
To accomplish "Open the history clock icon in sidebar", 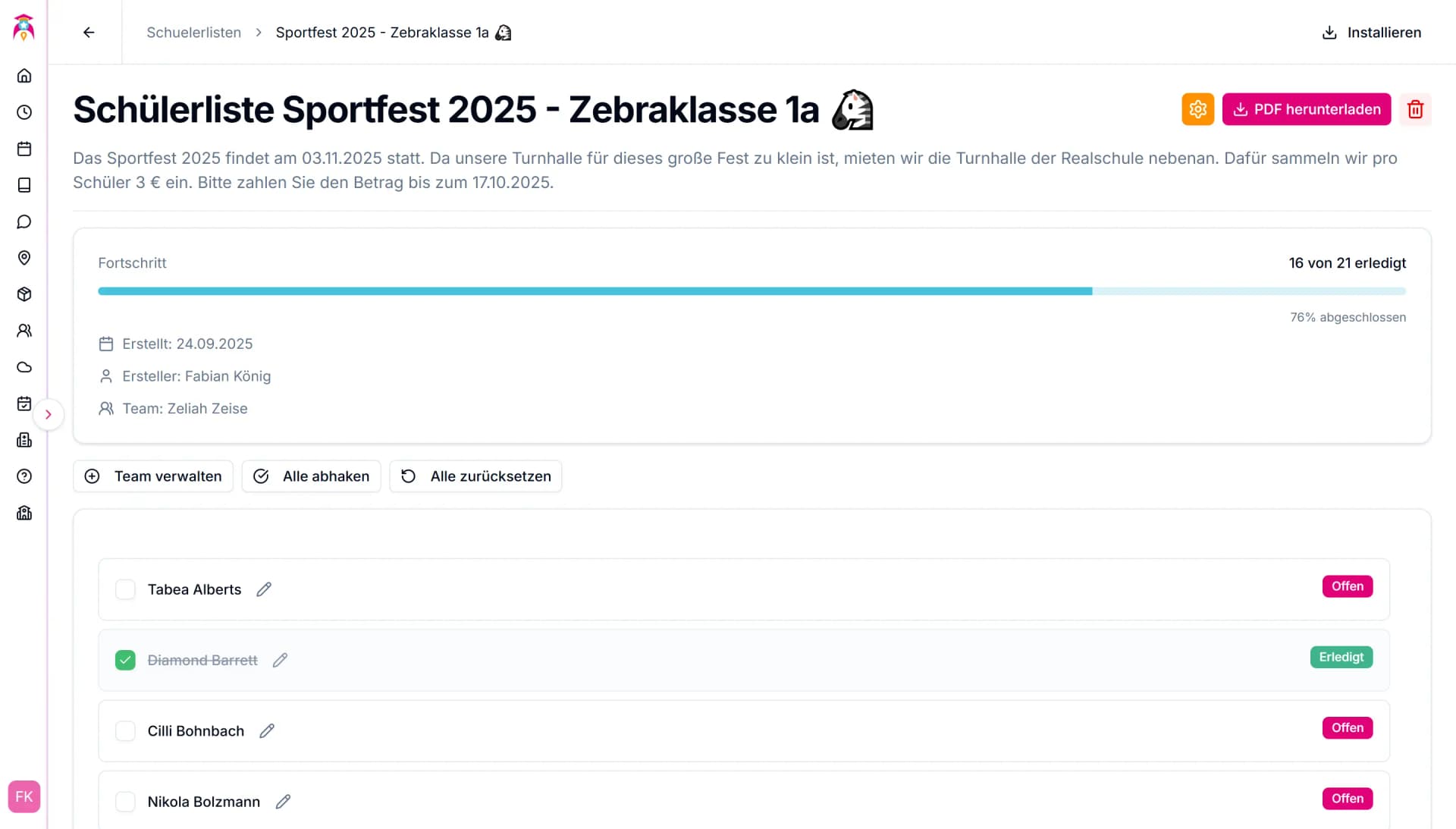I will click(x=24, y=111).
